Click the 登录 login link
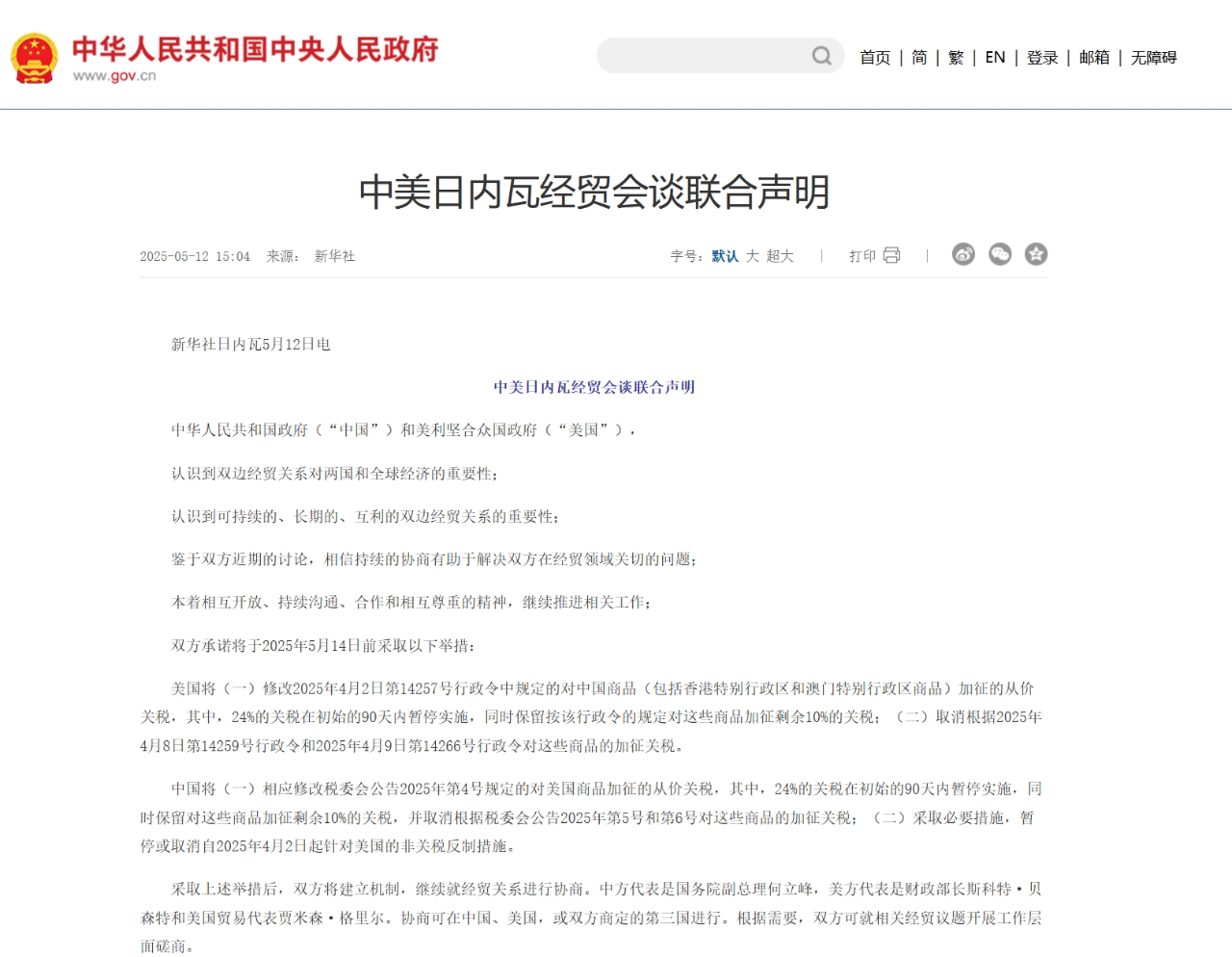The image size is (1232, 957). point(1043,58)
